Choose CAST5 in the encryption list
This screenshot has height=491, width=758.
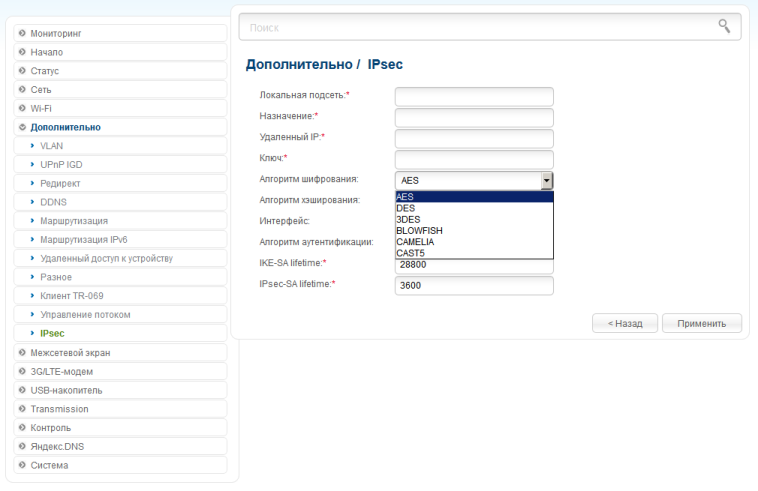coord(474,253)
